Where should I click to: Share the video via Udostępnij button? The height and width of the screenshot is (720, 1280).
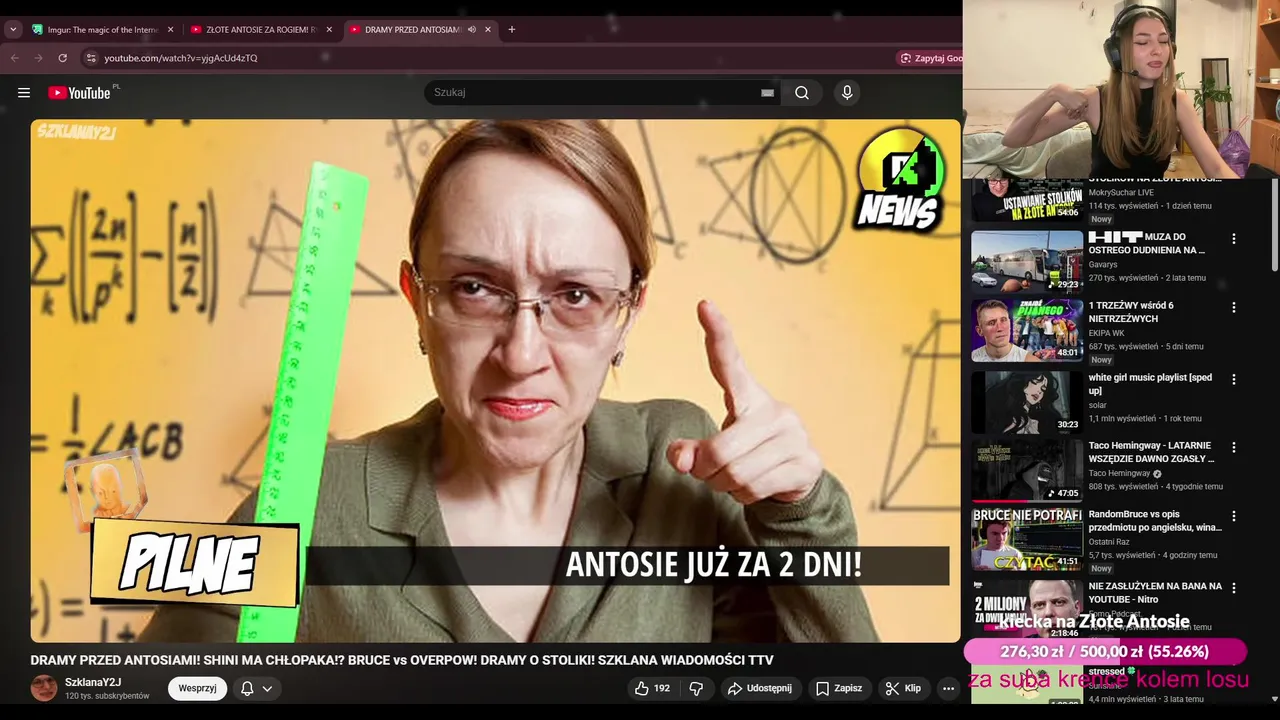[759, 688]
